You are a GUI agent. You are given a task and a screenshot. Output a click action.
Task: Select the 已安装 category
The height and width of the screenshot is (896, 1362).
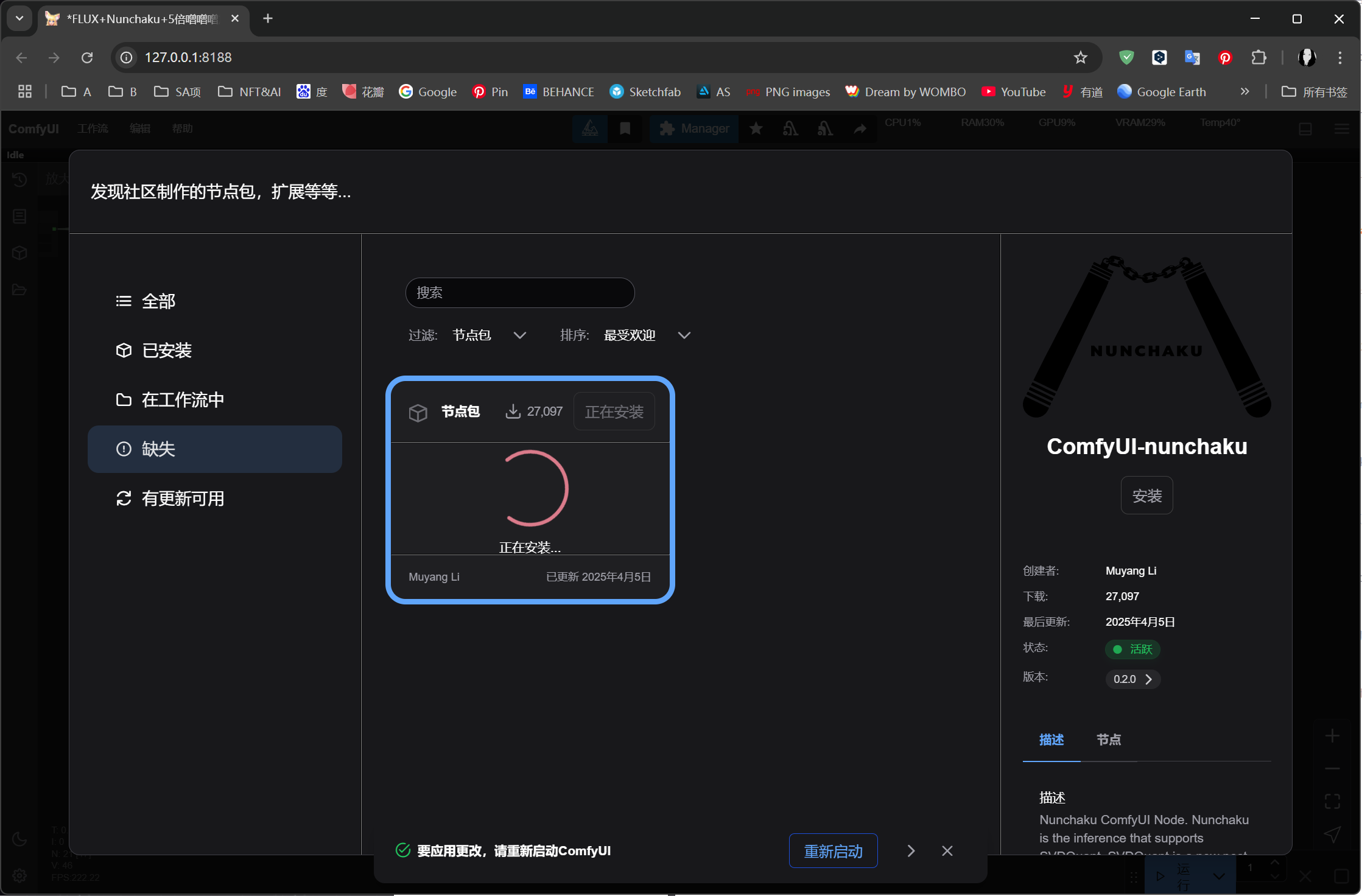point(166,351)
